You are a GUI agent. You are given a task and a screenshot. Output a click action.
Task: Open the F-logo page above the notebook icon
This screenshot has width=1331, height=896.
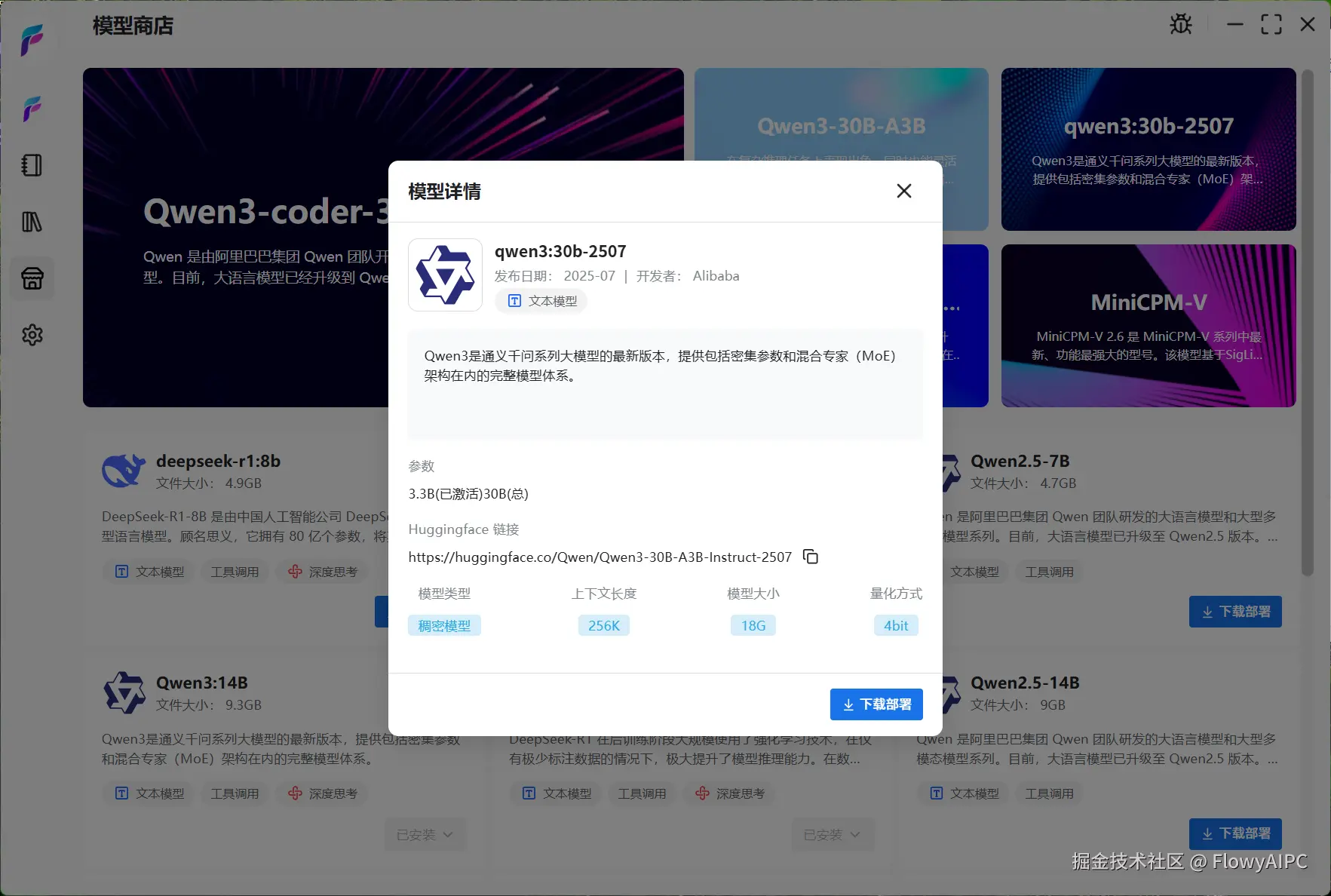pyautogui.click(x=32, y=109)
